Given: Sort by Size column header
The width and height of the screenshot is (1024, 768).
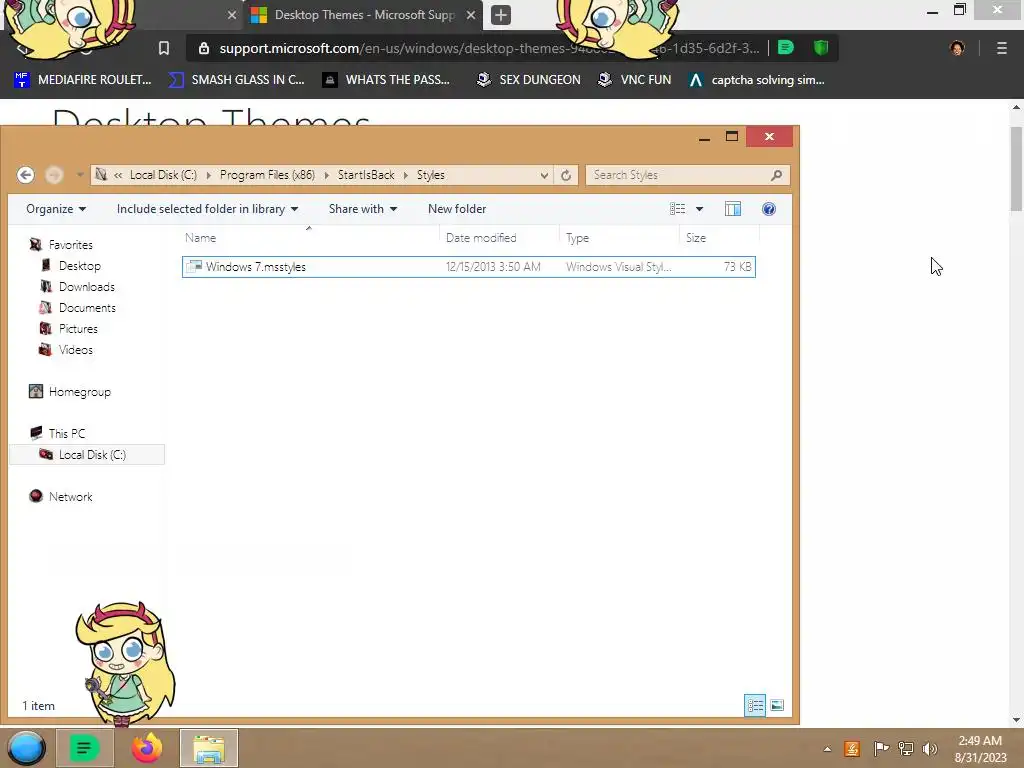Looking at the screenshot, I should [x=719, y=238].
